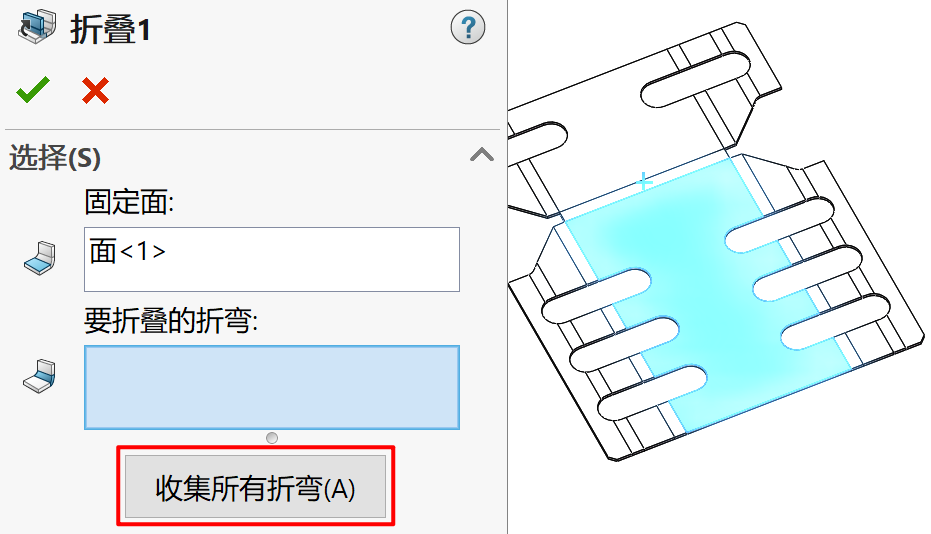Select the 面<1> entry text

pyautogui.click(x=127, y=251)
